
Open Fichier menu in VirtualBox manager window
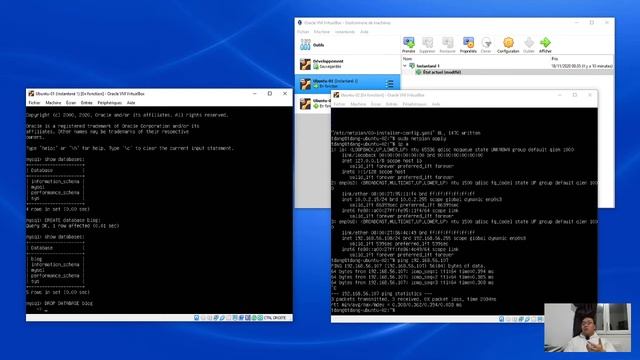pyautogui.click(x=303, y=32)
